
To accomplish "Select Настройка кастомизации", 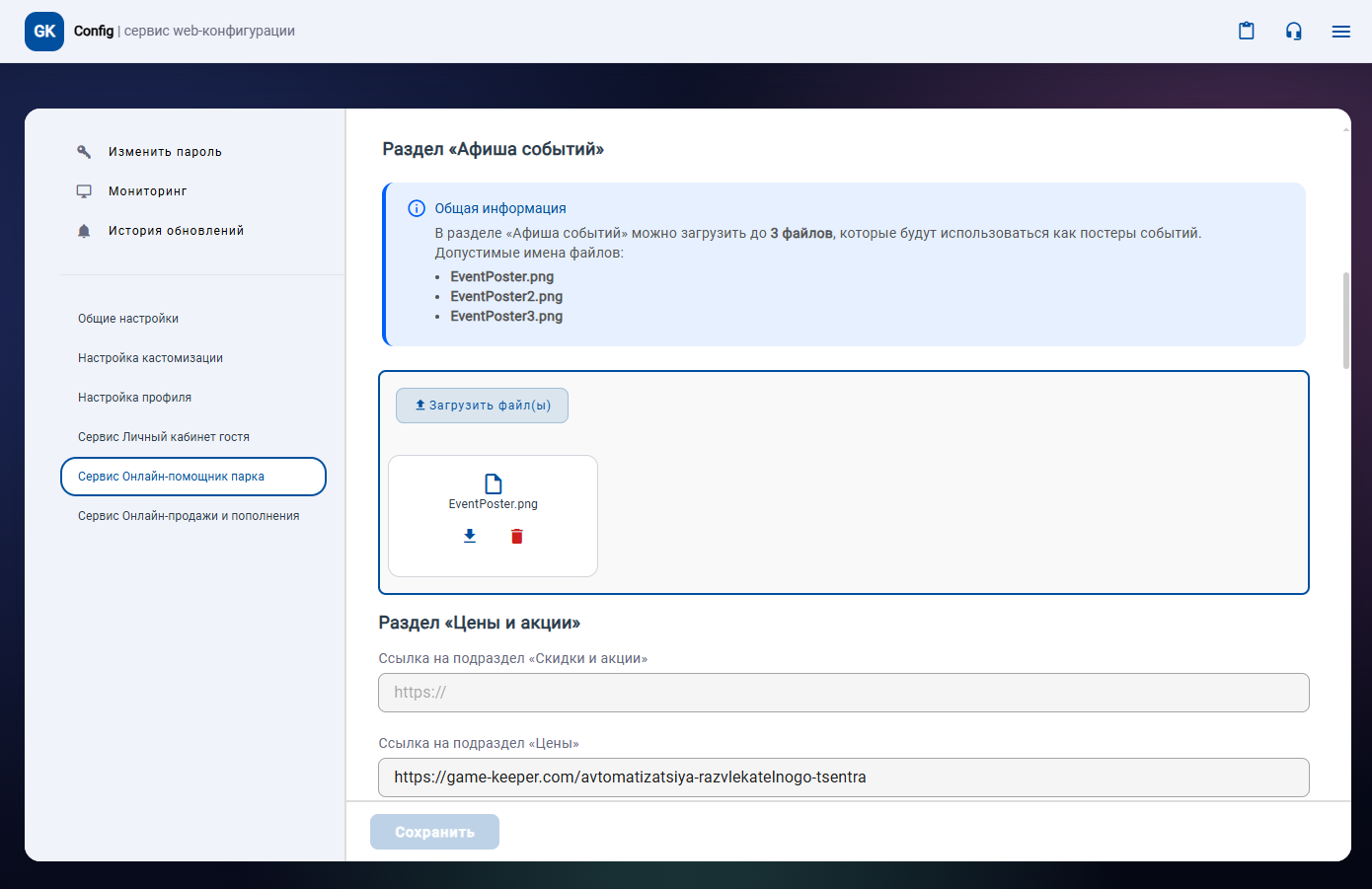I will point(150,358).
